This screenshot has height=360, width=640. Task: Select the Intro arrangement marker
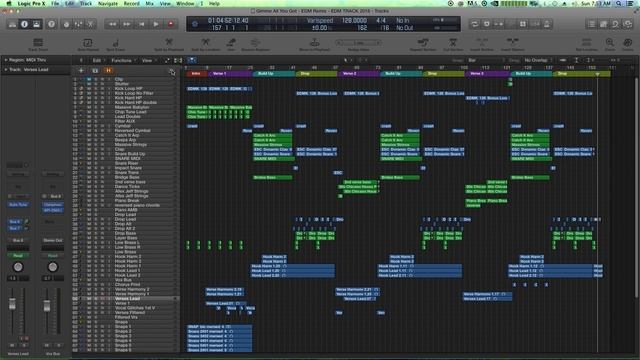[196, 74]
